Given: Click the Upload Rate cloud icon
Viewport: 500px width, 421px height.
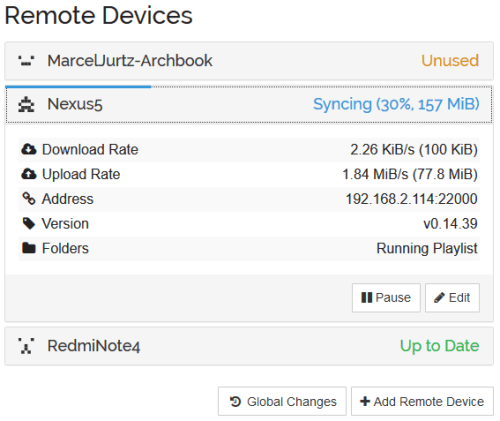Looking at the screenshot, I should point(29,174).
